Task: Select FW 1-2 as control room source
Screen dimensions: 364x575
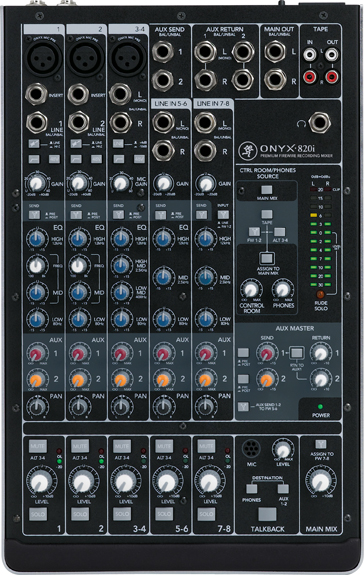Action: pos(254,231)
